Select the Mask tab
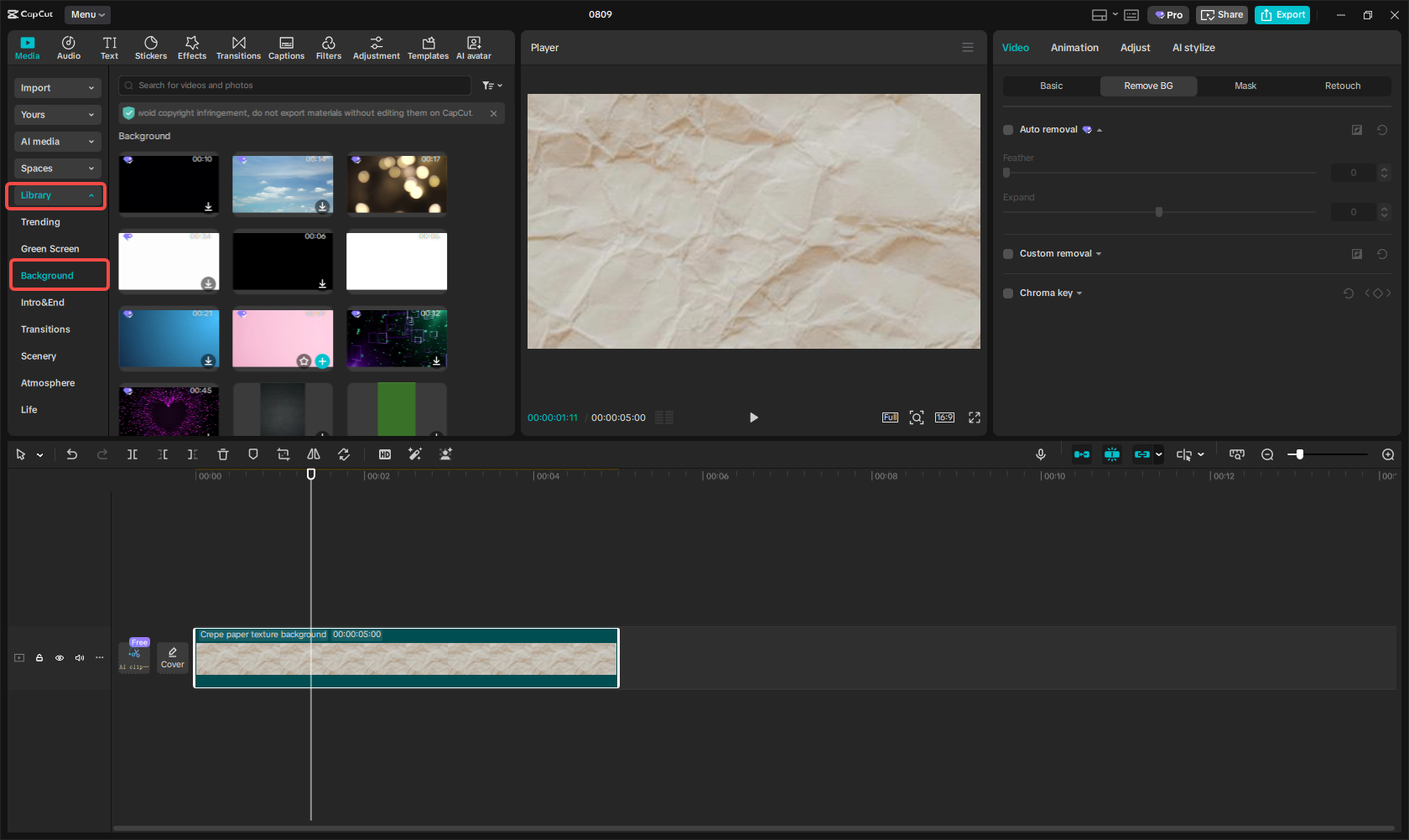1409x840 pixels. (1245, 86)
